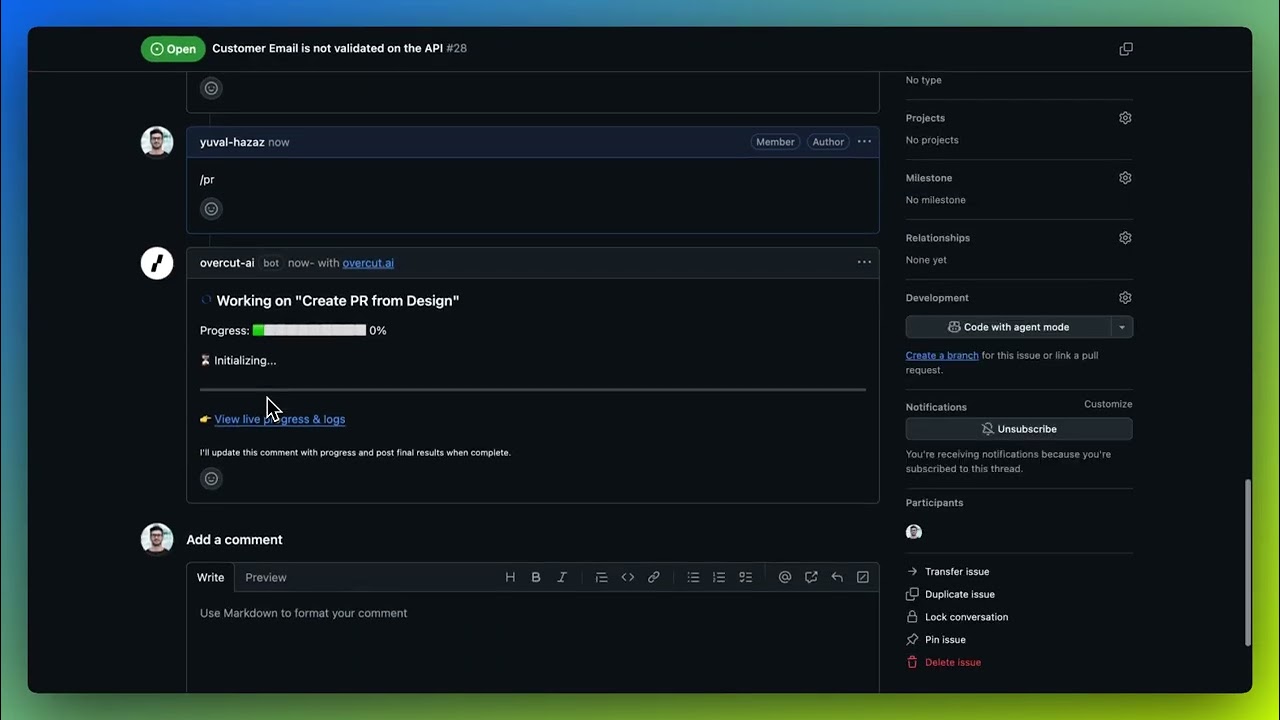The image size is (1280, 720).
Task: Open View live progress & logs link
Action: click(x=280, y=419)
